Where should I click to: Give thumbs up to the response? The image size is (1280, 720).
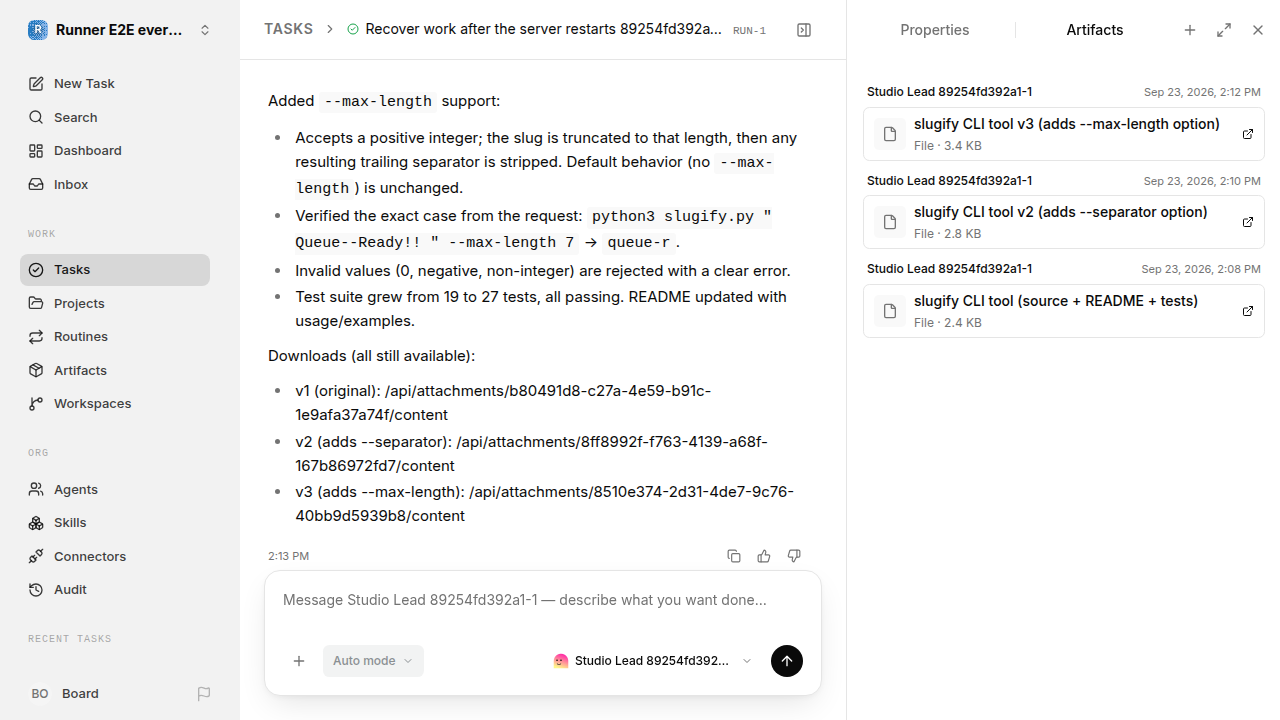(x=764, y=556)
